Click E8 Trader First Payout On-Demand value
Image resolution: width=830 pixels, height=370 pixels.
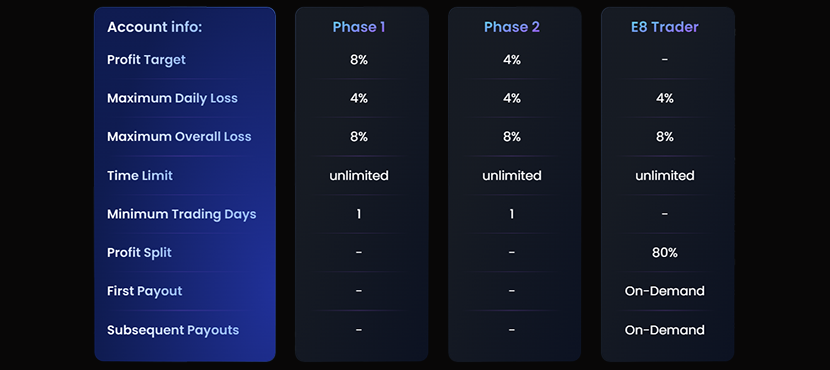(x=665, y=291)
